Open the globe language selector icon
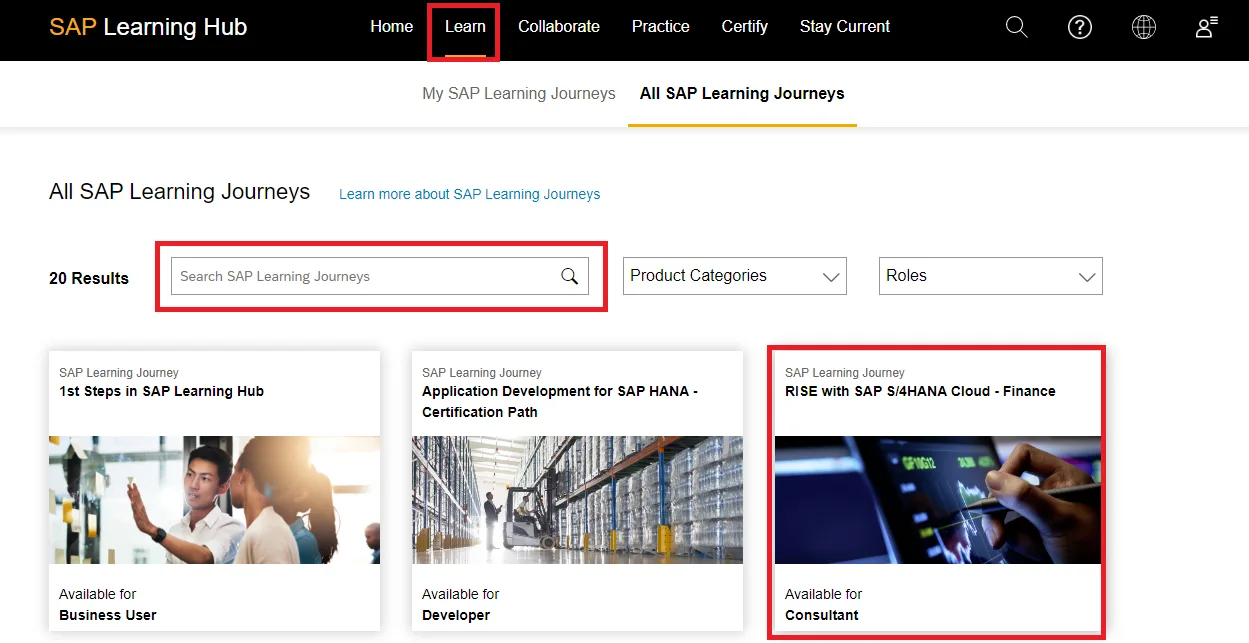Screen dimensions: 1249x643 tap(1144, 28)
